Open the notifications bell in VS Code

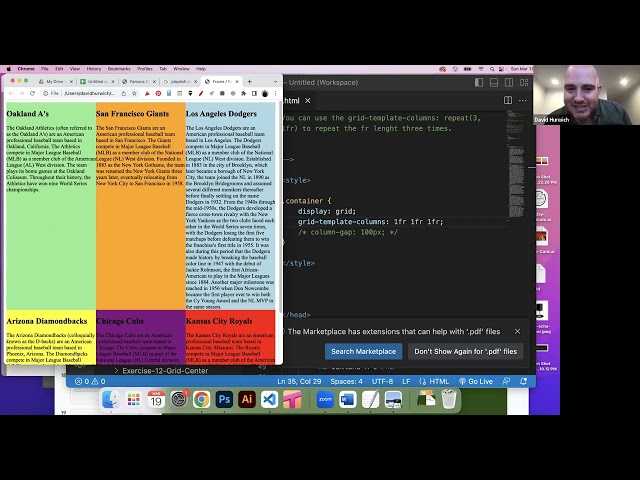coord(523,381)
